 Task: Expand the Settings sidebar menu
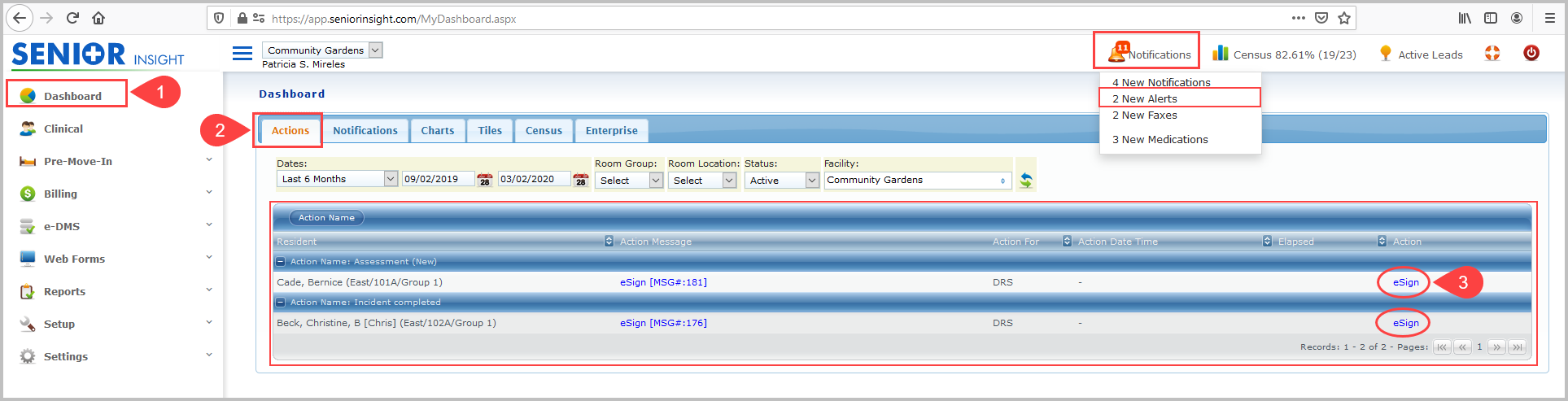click(x=209, y=355)
